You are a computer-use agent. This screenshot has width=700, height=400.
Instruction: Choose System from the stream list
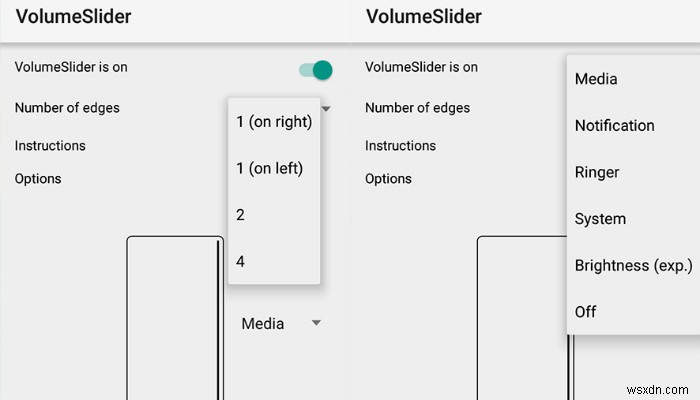coord(600,219)
